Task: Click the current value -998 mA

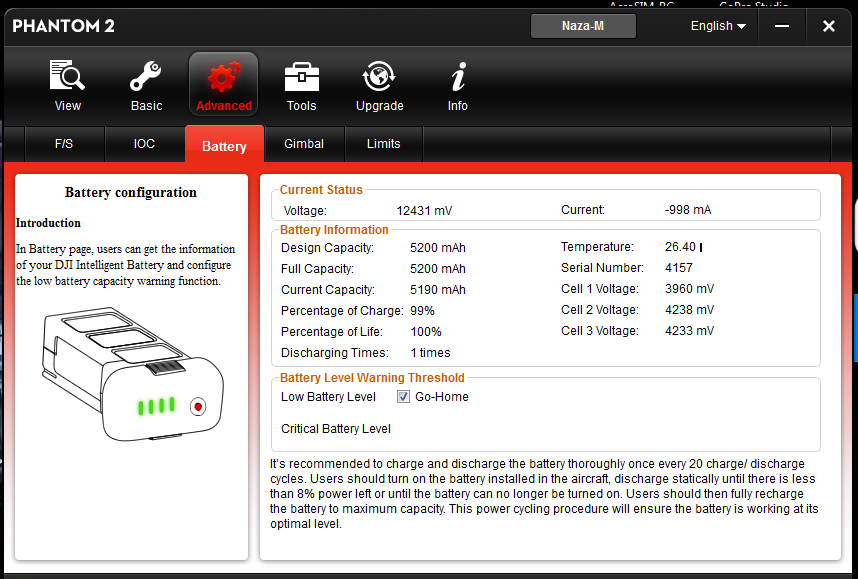Action: [x=688, y=210]
